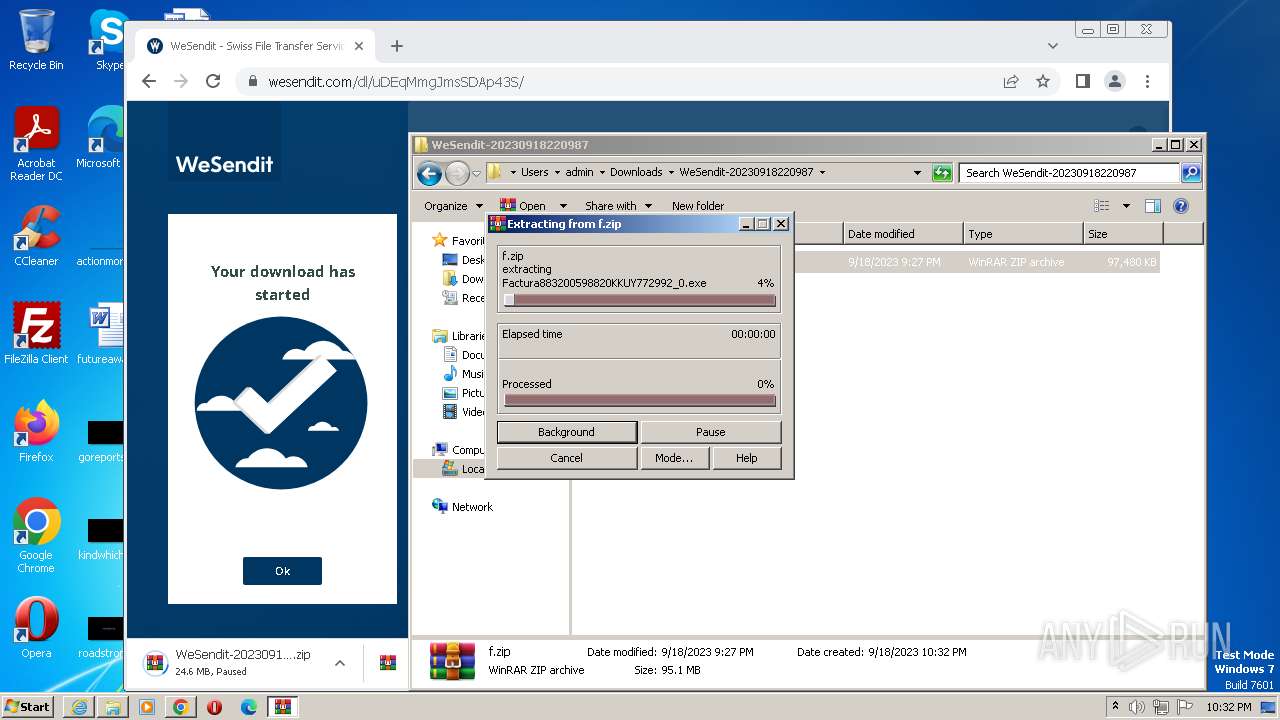Image resolution: width=1280 pixels, height=720 pixels.
Task: Click the Start button
Action: coord(28,707)
